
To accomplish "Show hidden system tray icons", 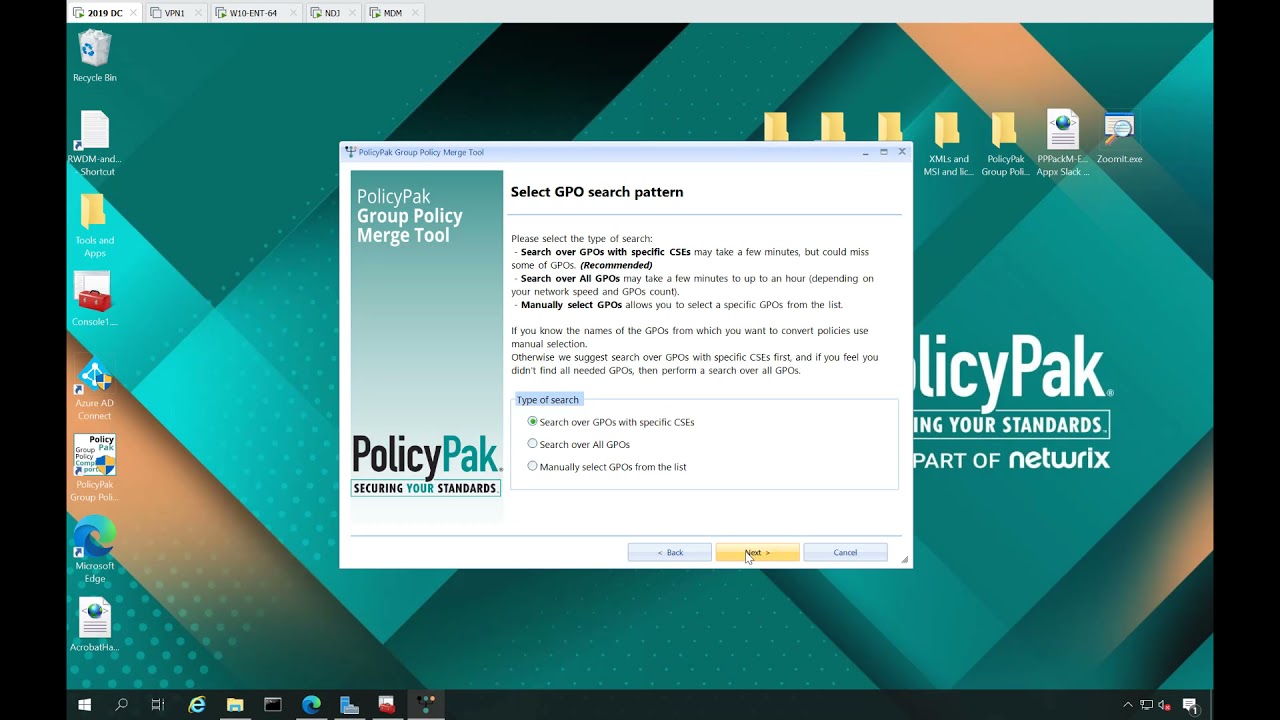I will [x=1128, y=705].
